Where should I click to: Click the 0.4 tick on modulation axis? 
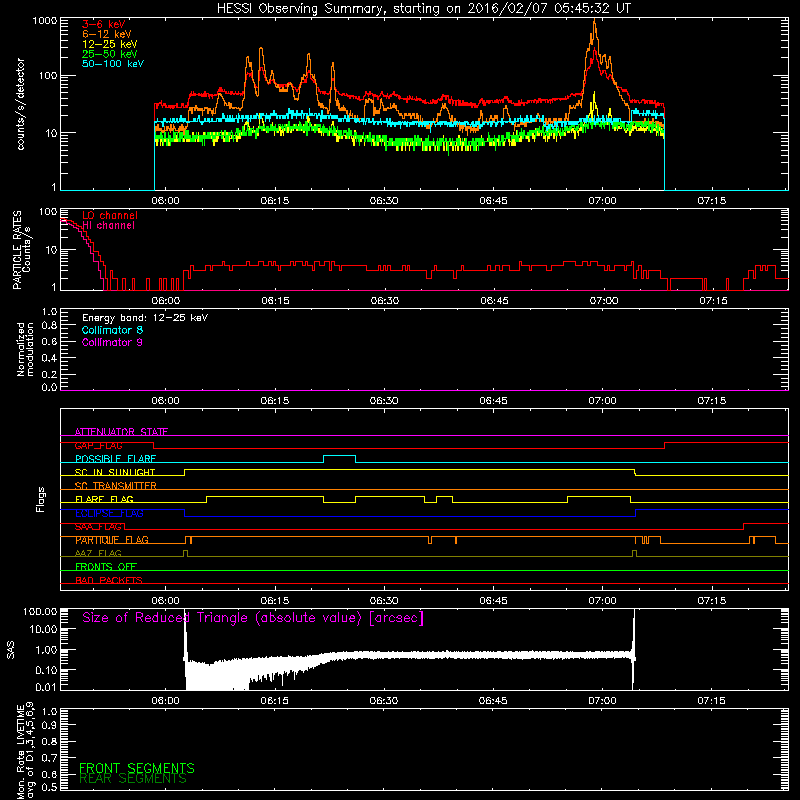click(x=49, y=358)
